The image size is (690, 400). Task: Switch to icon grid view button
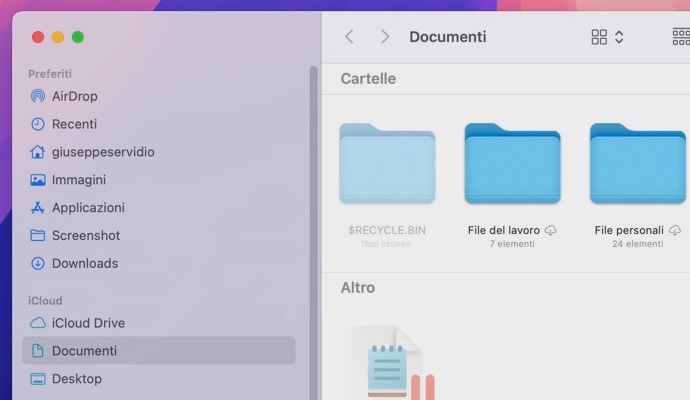click(x=599, y=37)
